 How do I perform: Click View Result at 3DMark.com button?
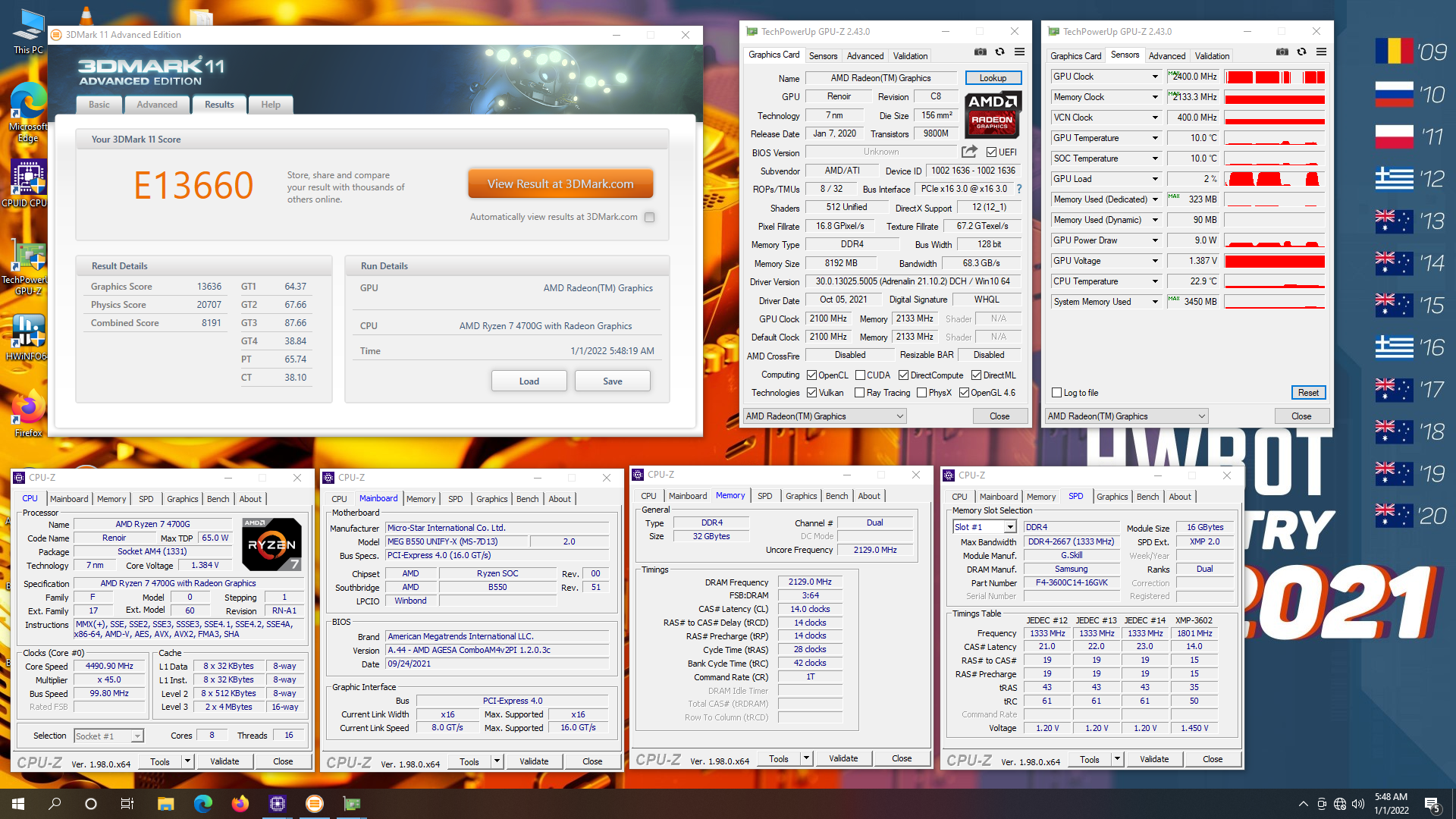pyautogui.click(x=560, y=184)
